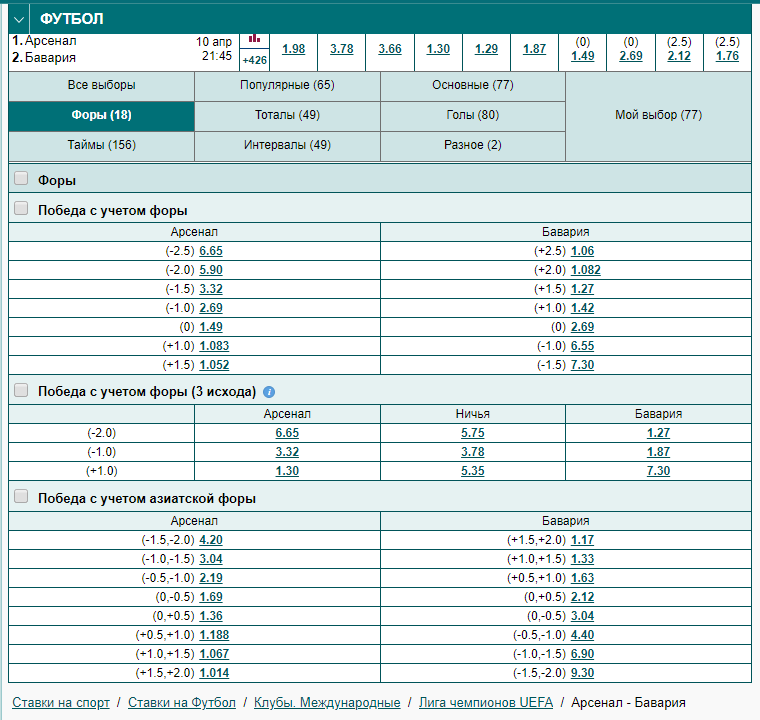Pick Bavaria win odds 3.66
Screen dimensions: 760x720
click(x=390, y=49)
